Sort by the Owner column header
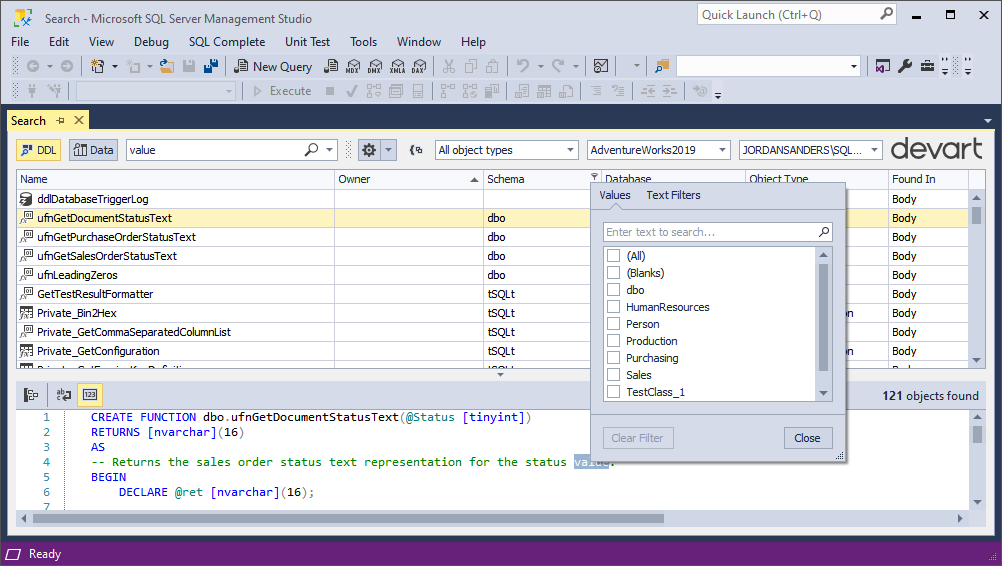The image size is (1002, 566). click(409, 179)
